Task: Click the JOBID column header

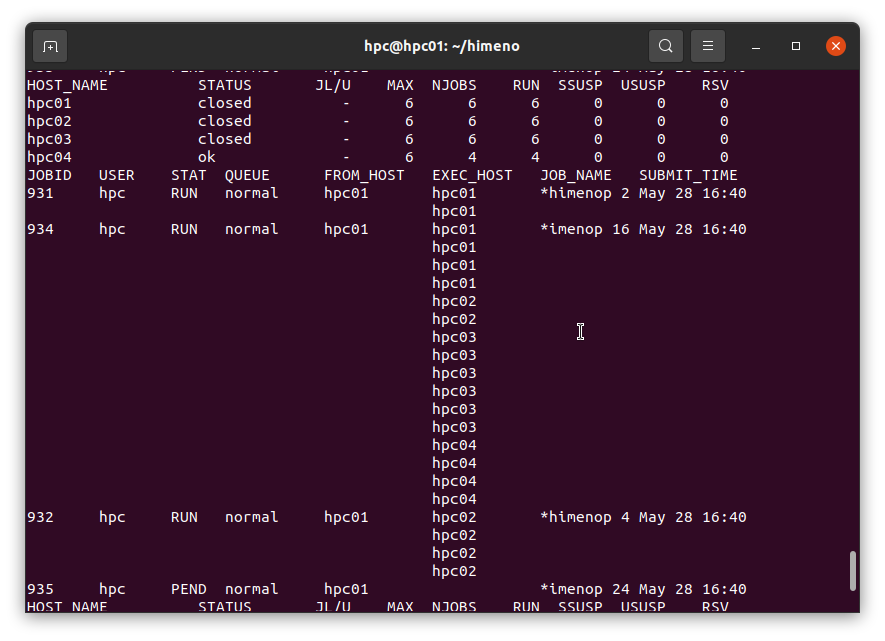Action: (x=49, y=175)
